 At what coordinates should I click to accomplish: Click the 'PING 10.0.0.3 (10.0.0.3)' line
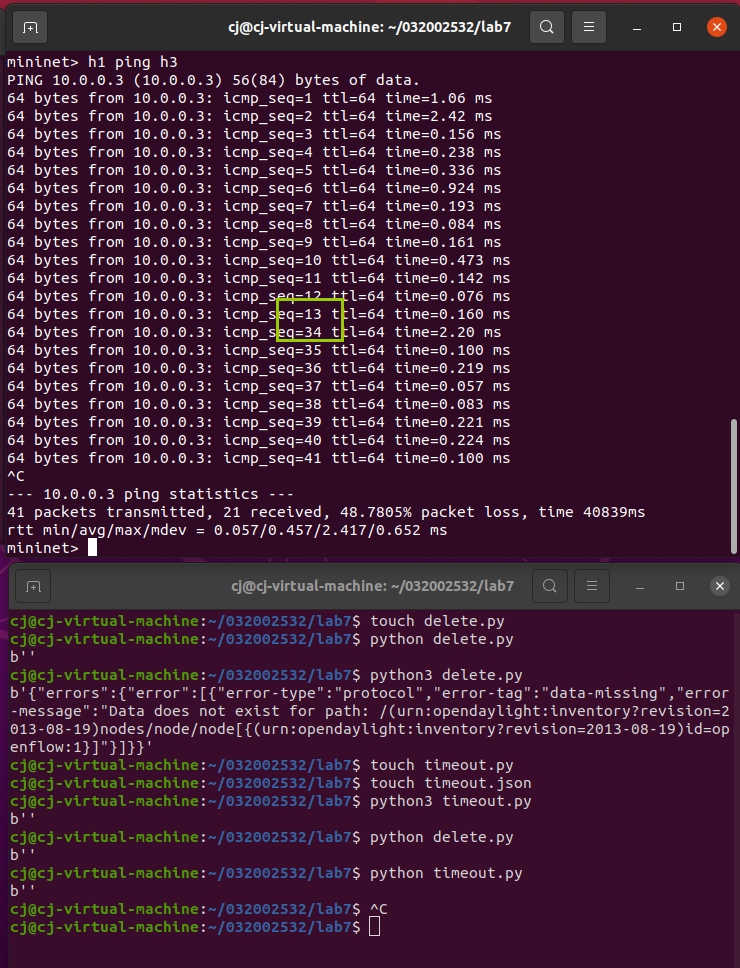coord(214,80)
